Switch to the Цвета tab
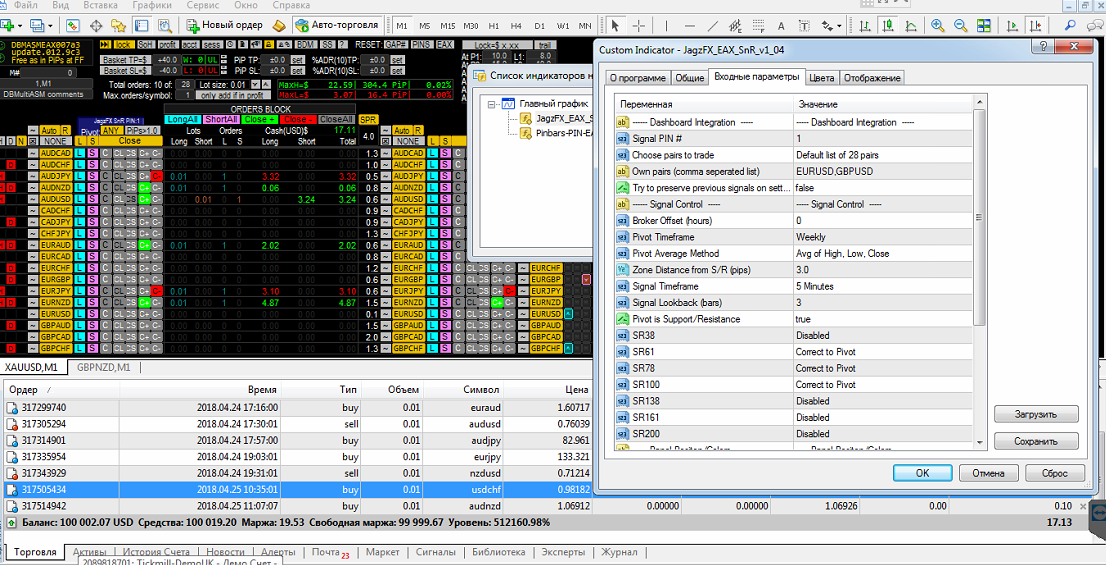 tap(822, 77)
